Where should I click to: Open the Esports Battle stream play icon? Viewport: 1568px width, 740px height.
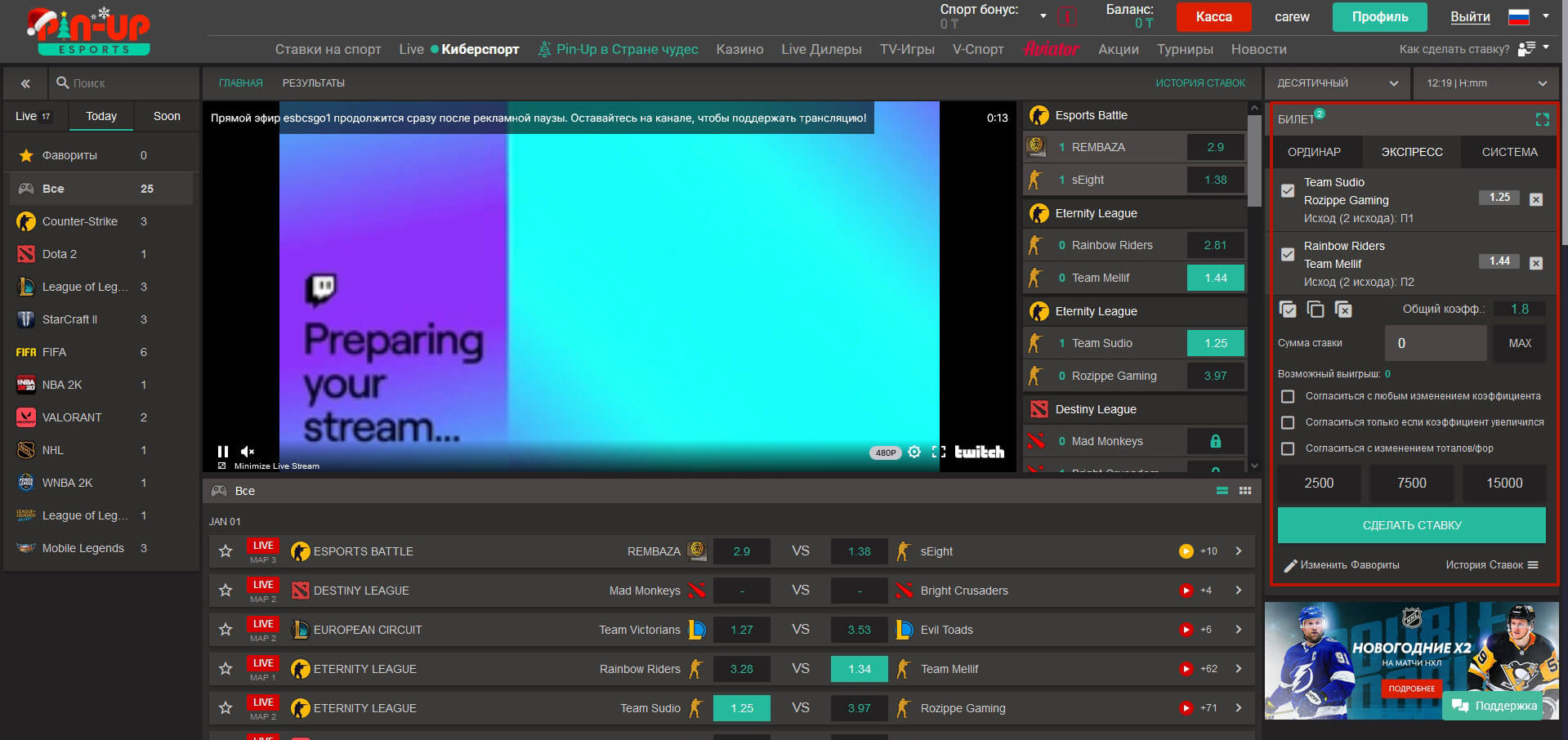[x=1186, y=551]
